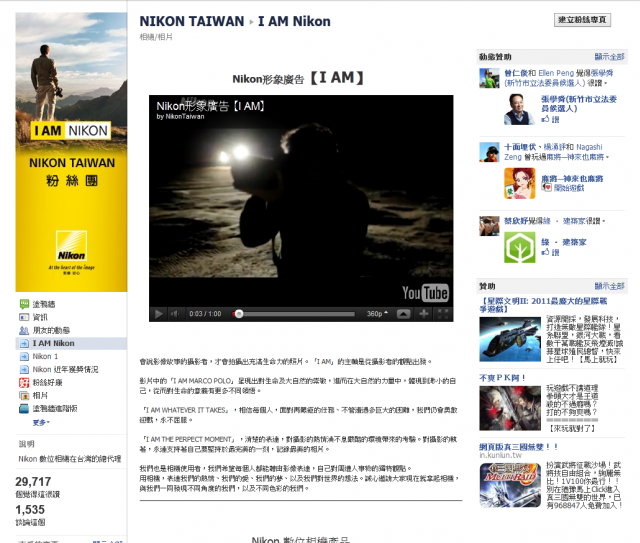Toggle the video pop-out size button
This screenshot has width=640, height=543.
[x=403, y=314]
